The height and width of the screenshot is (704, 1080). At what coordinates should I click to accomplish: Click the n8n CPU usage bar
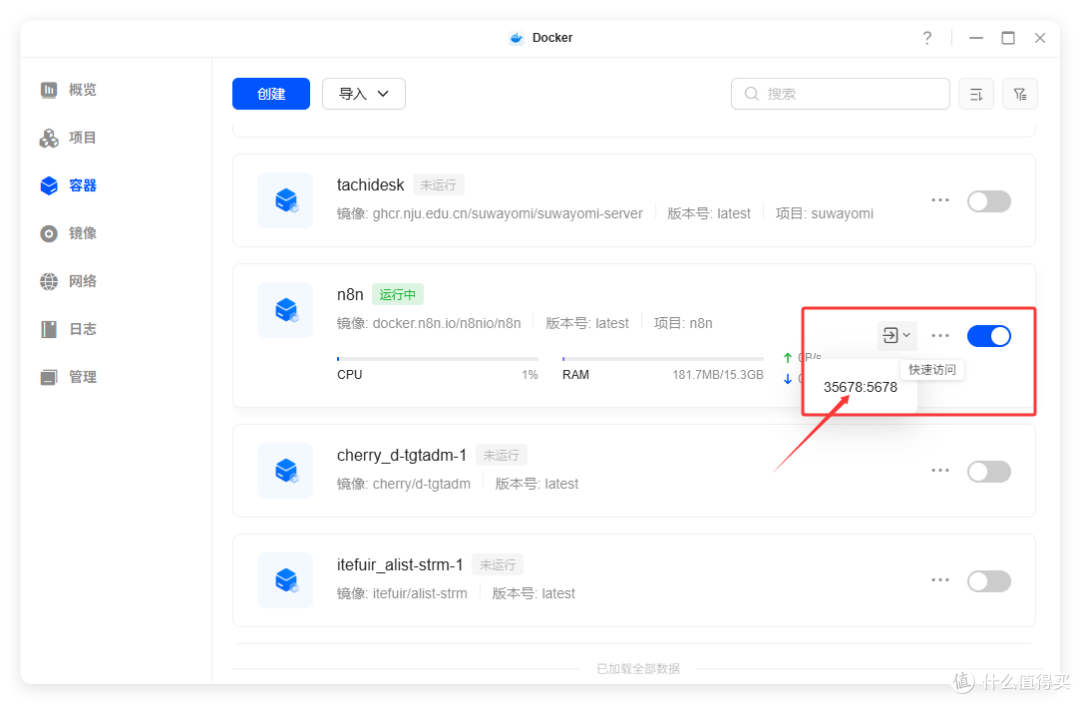point(437,359)
